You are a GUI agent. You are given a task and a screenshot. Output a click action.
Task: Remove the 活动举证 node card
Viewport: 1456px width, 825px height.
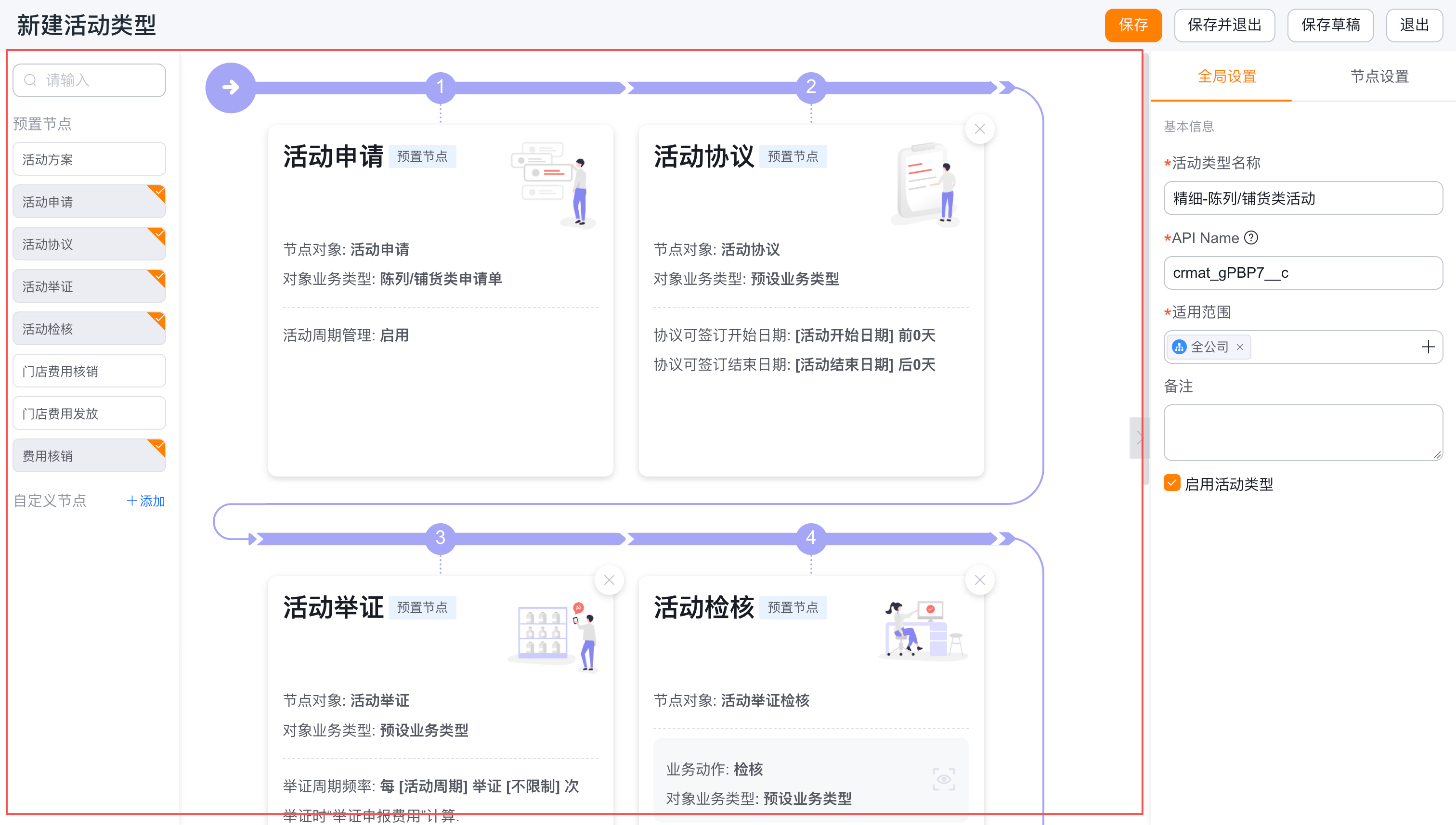tap(609, 580)
